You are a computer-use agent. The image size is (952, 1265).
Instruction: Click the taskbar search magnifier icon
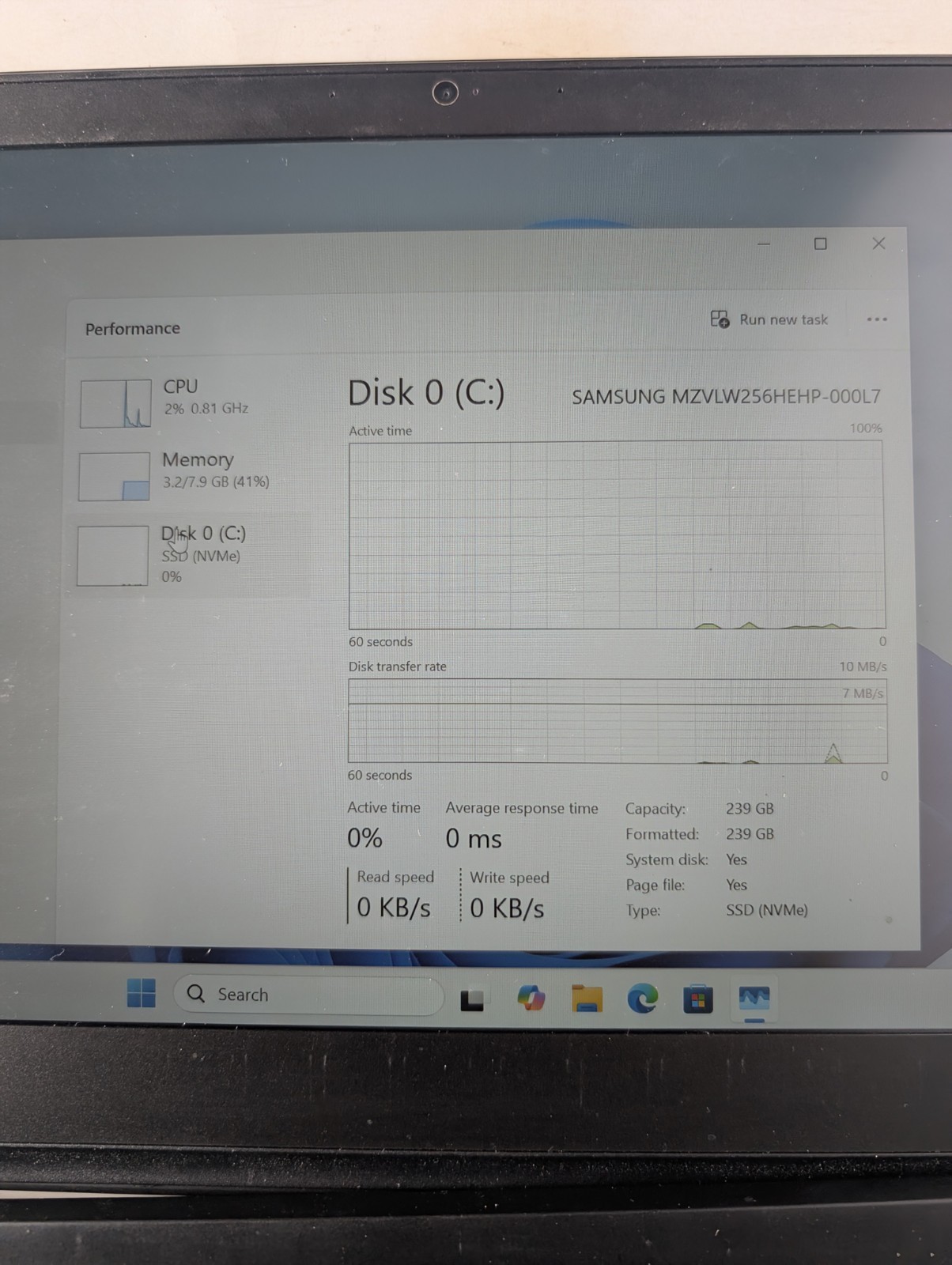tap(195, 993)
